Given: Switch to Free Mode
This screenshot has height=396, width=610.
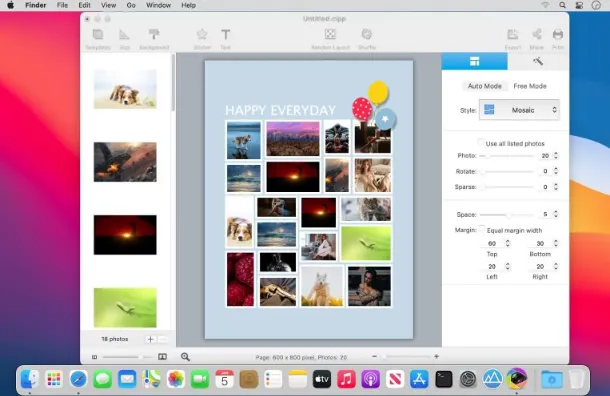Looking at the screenshot, I should pos(530,86).
